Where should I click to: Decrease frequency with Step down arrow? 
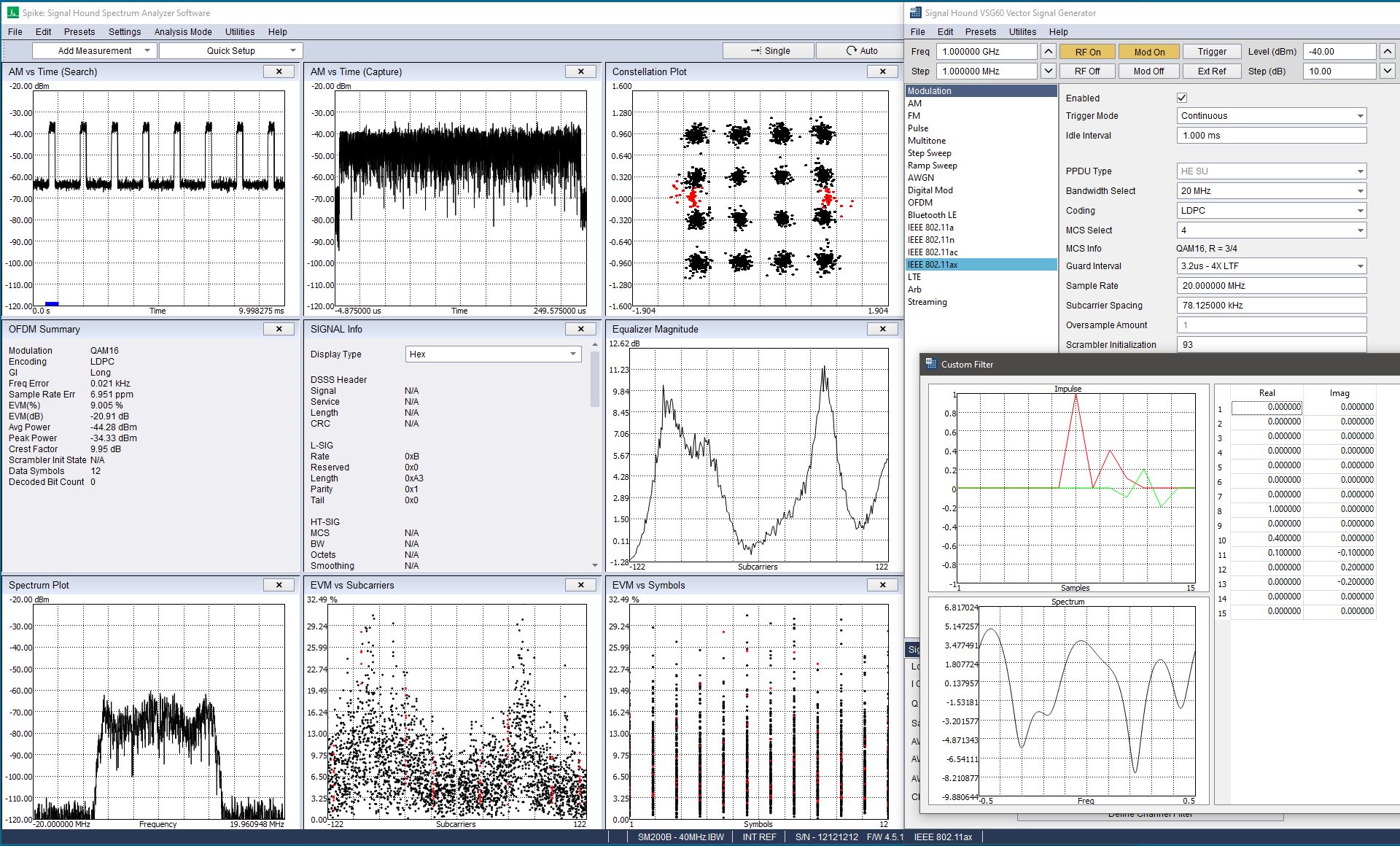pos(1048,71)
